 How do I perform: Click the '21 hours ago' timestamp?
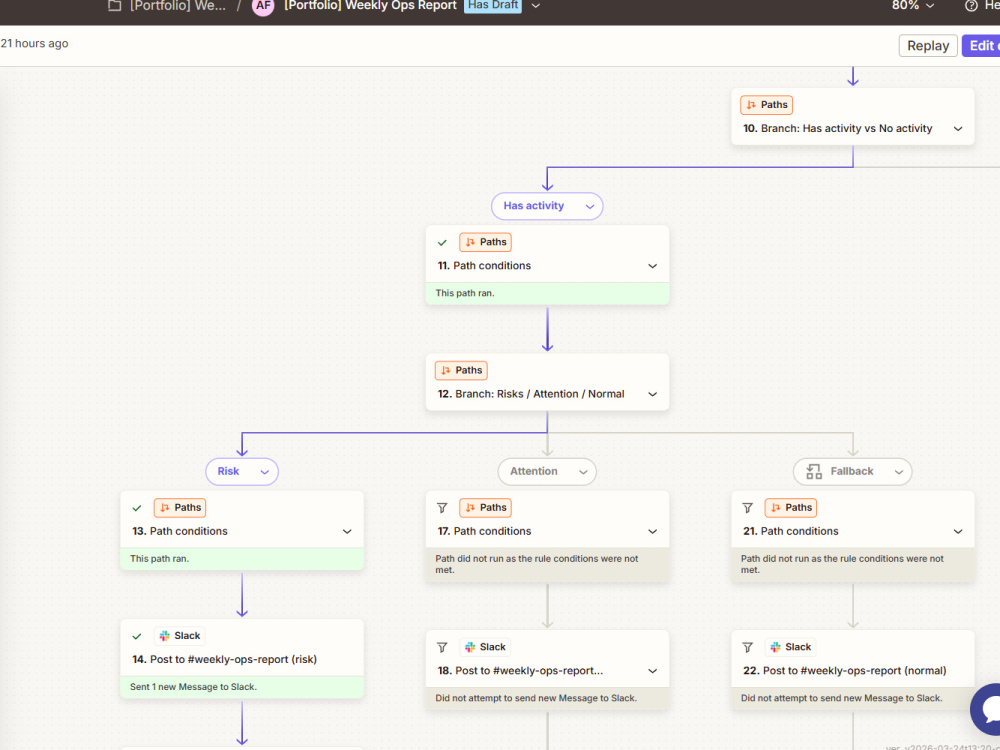[x=34, y=43]
